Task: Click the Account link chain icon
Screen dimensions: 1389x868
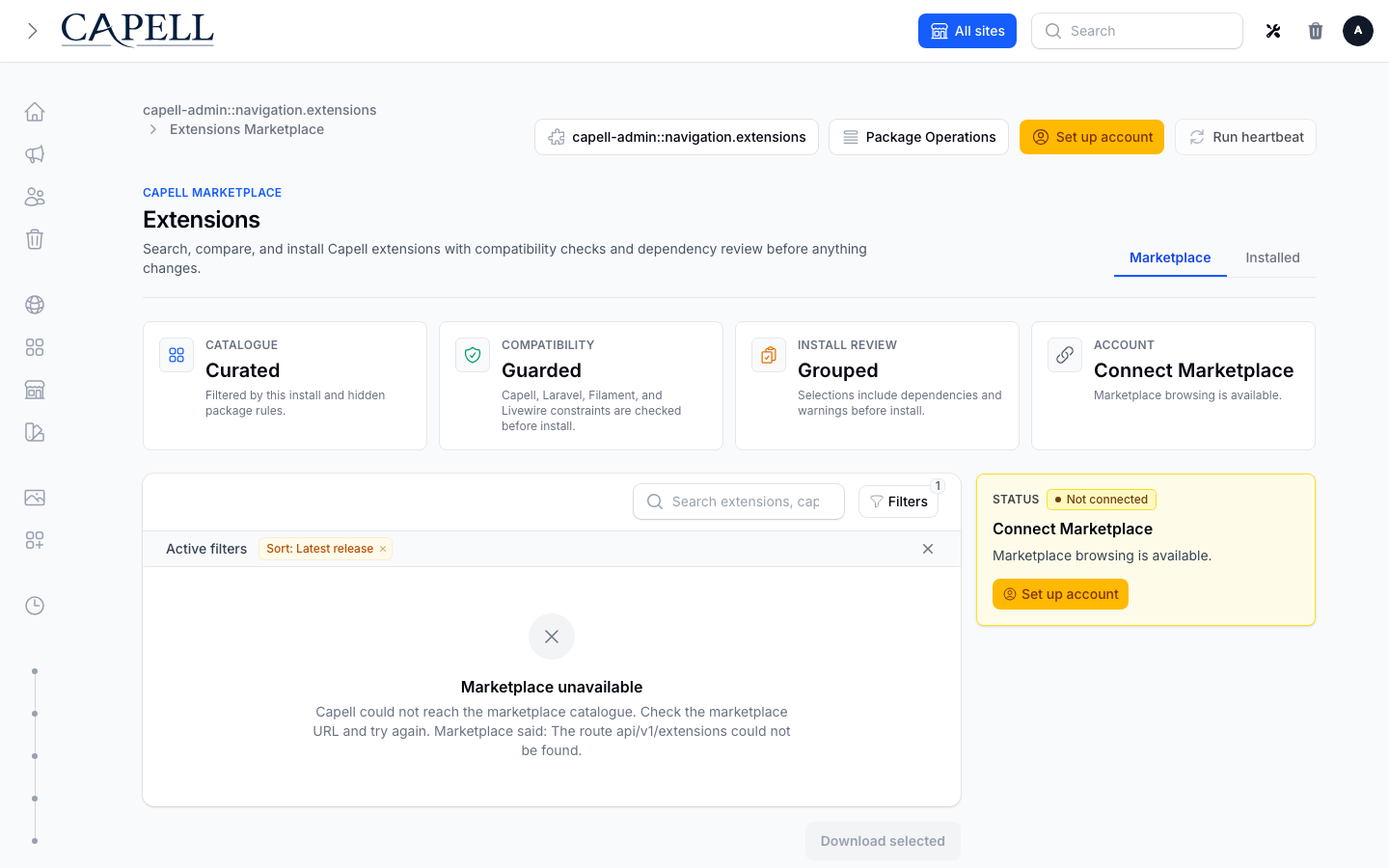Action: (x=1065, y=355)
